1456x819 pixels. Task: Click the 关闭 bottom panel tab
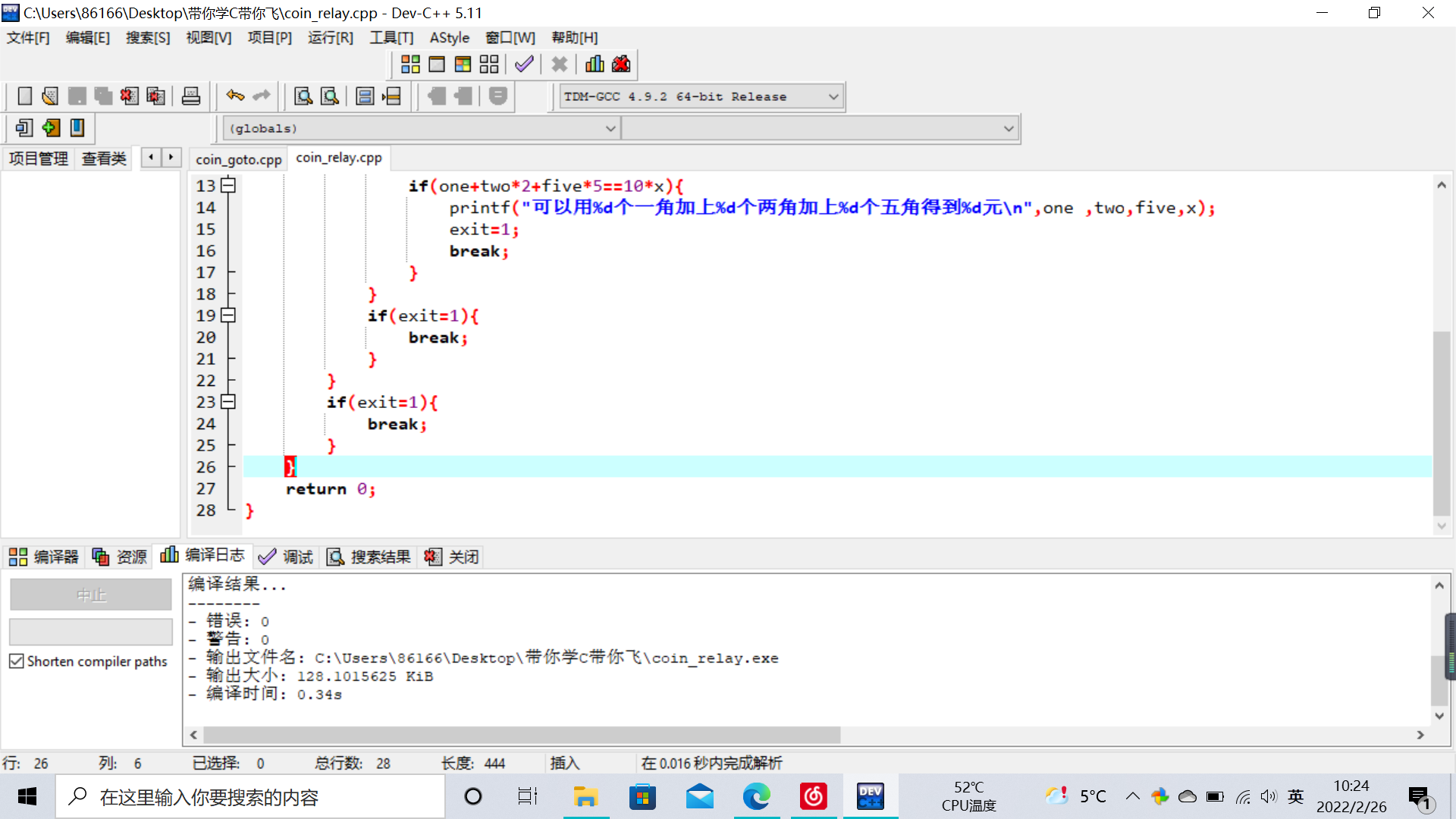pos(452,557)
